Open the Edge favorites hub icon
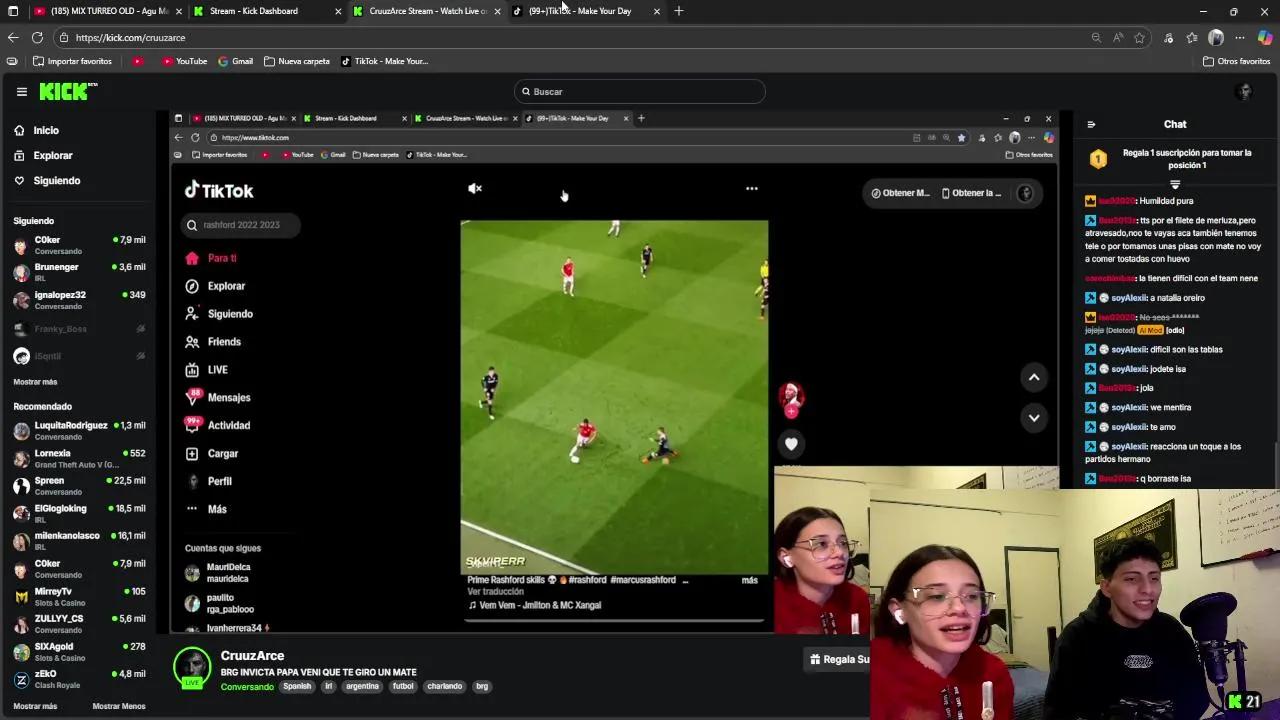Screen dimensions: 1280x720 tap(1192, 38)
